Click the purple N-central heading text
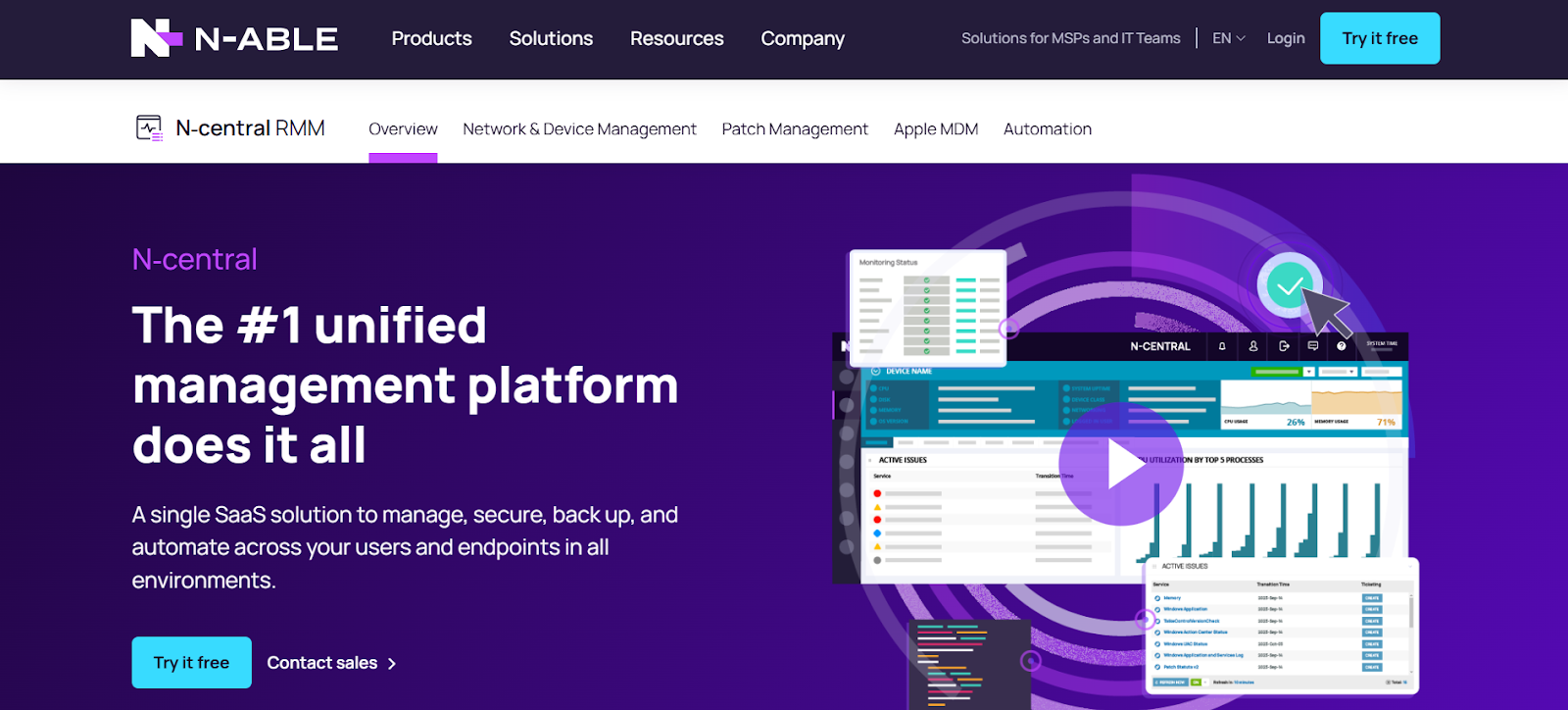1568x710 pixels. click(x=195, y=259)
